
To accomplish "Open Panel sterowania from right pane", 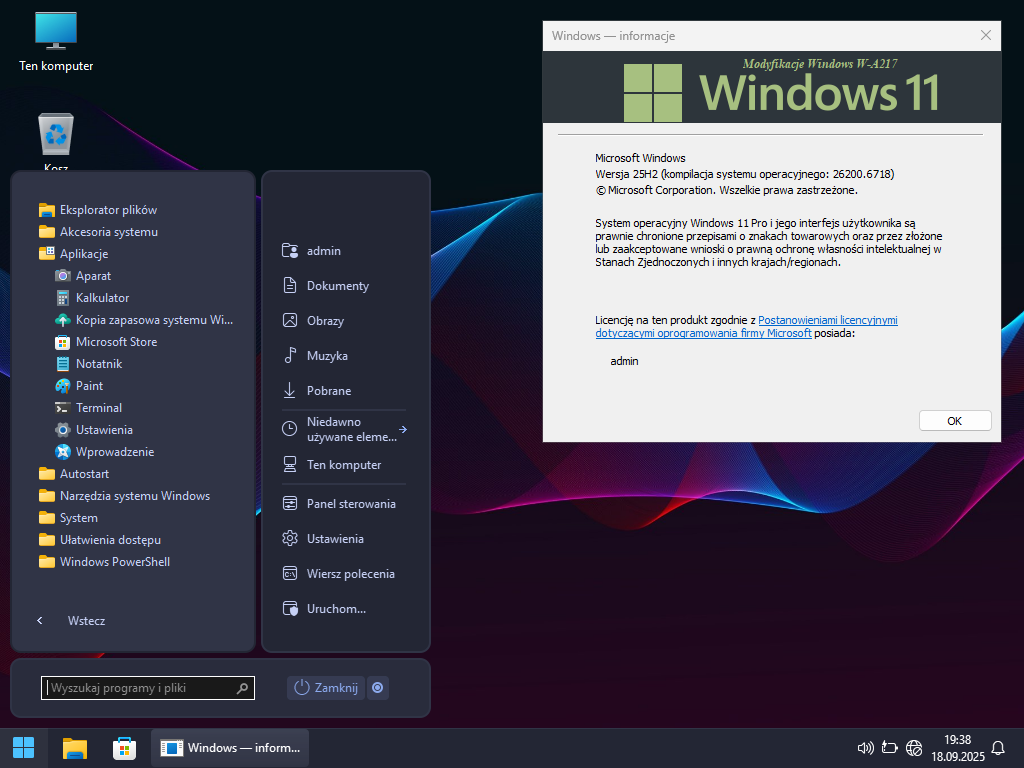I will (350, 504).
